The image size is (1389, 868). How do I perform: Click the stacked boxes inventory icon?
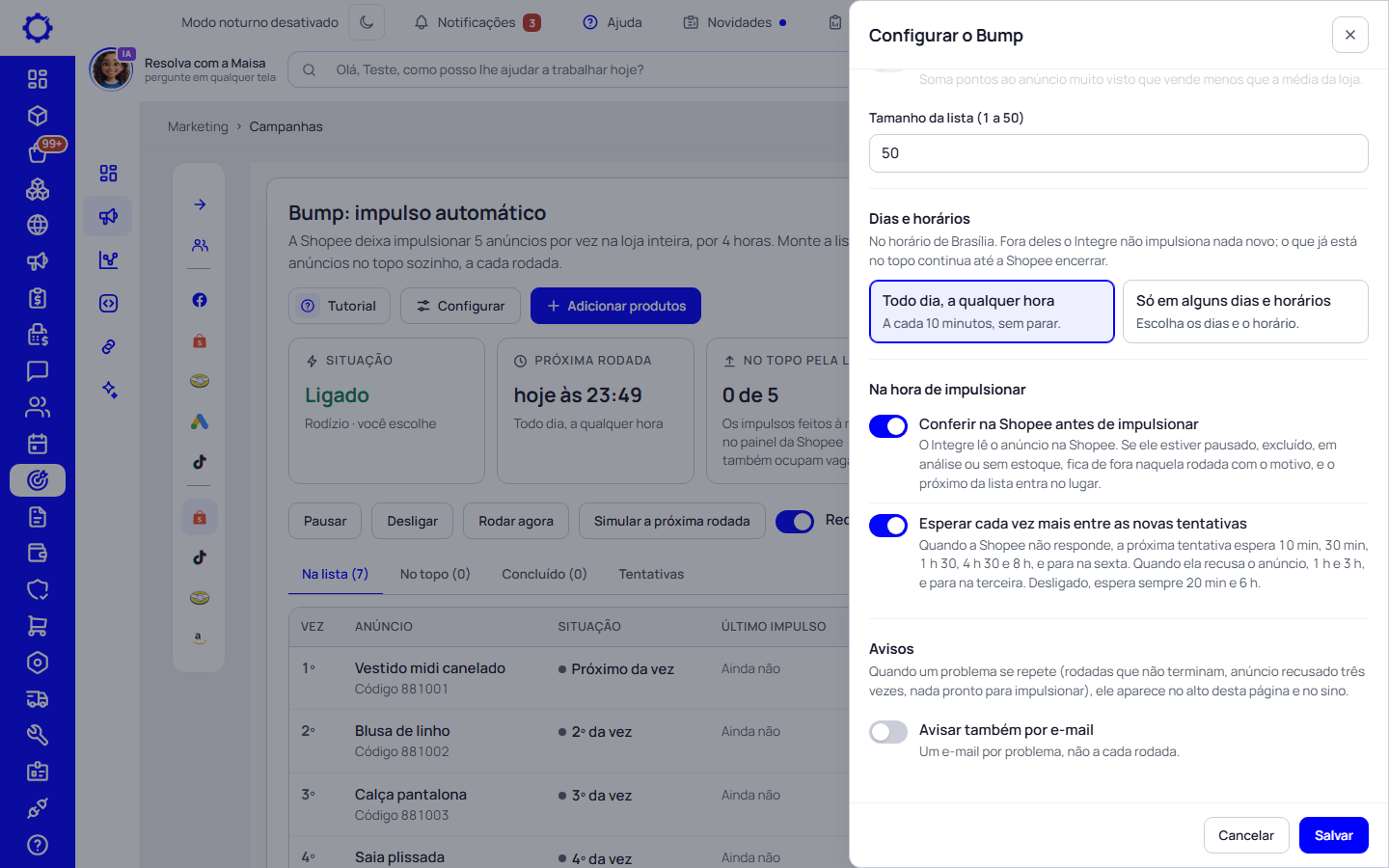click(38, 189)
